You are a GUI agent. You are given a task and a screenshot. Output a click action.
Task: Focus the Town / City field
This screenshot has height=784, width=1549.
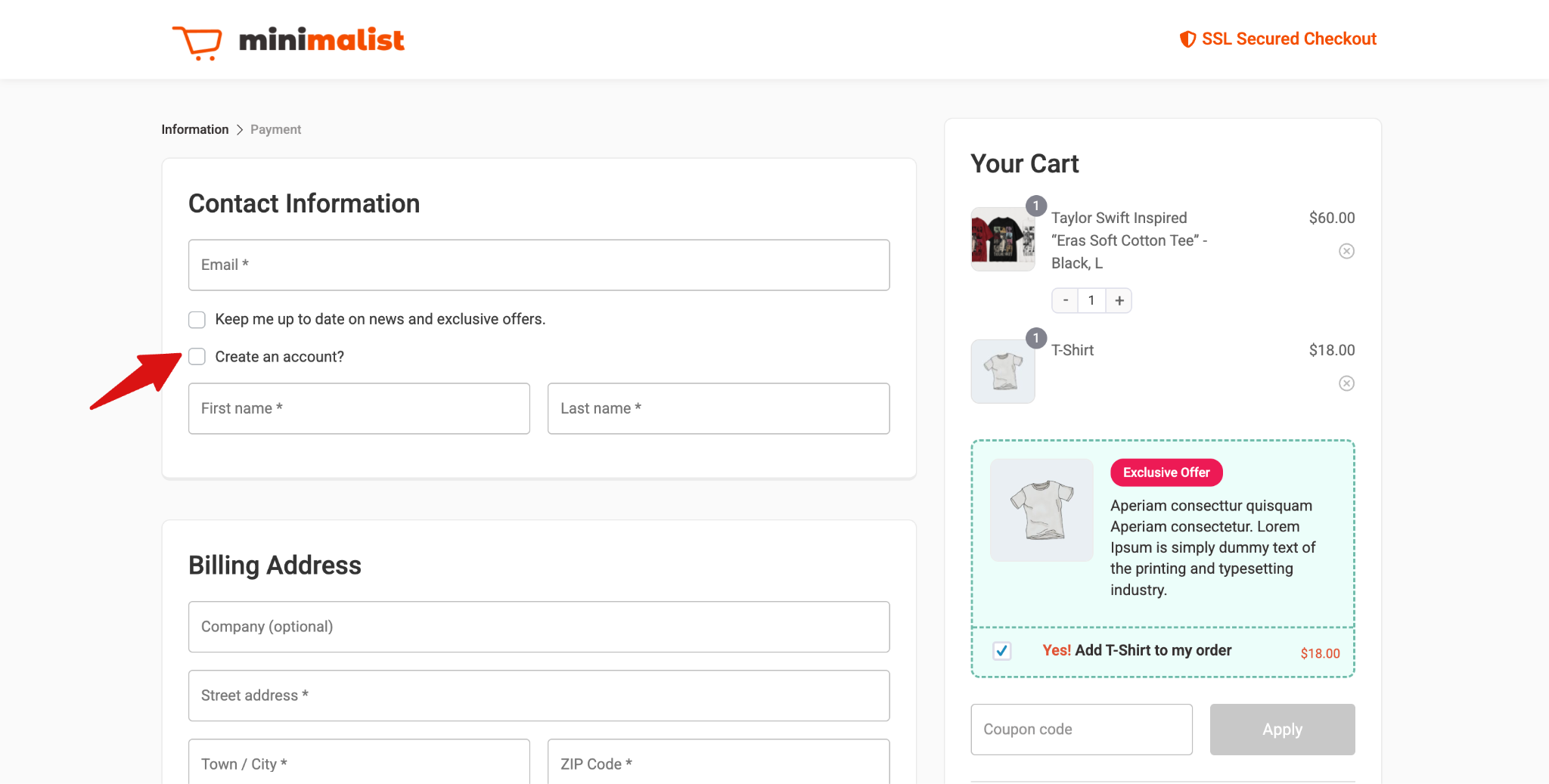coord(359,762)
